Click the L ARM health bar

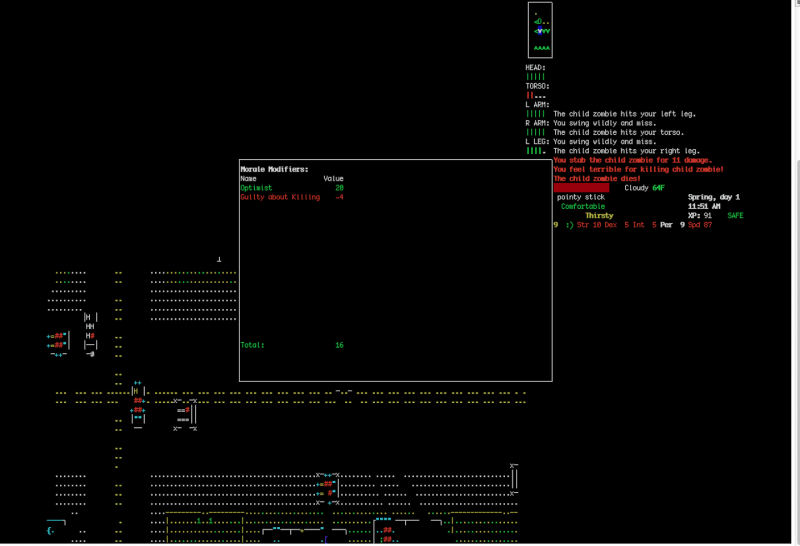[x=535, y=114]
